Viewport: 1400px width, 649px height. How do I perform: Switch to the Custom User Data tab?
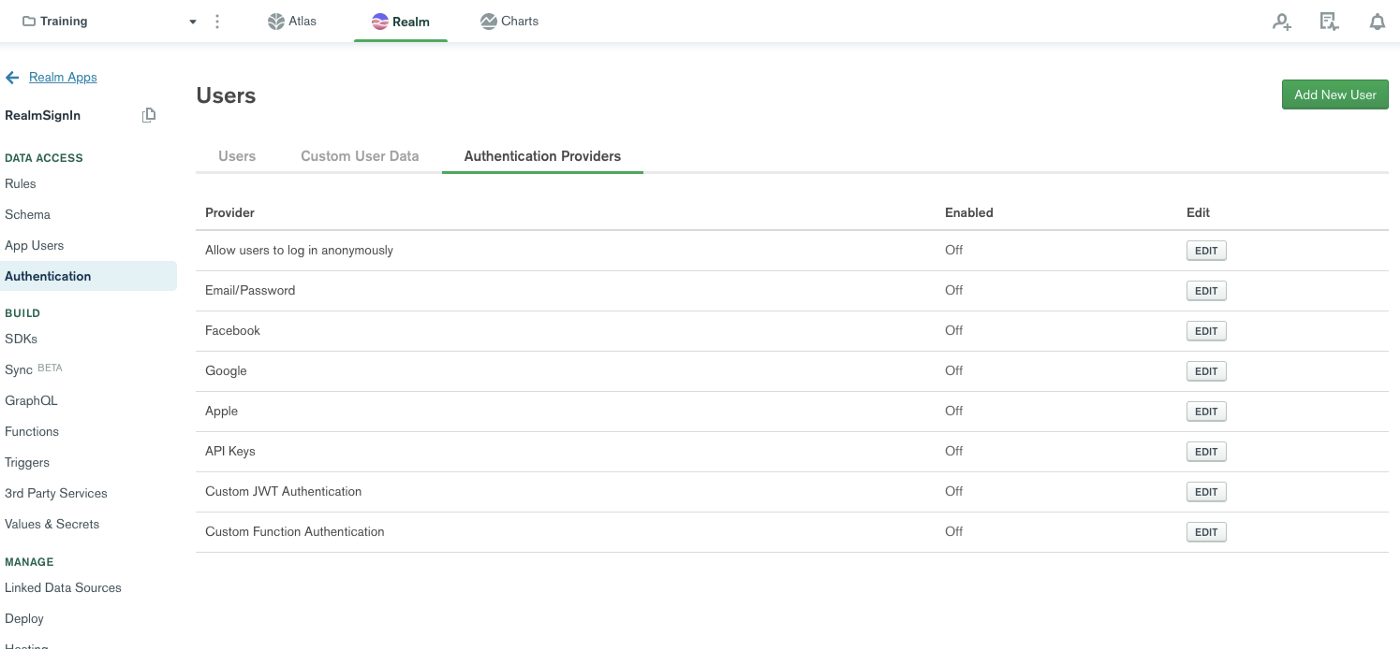360,156
